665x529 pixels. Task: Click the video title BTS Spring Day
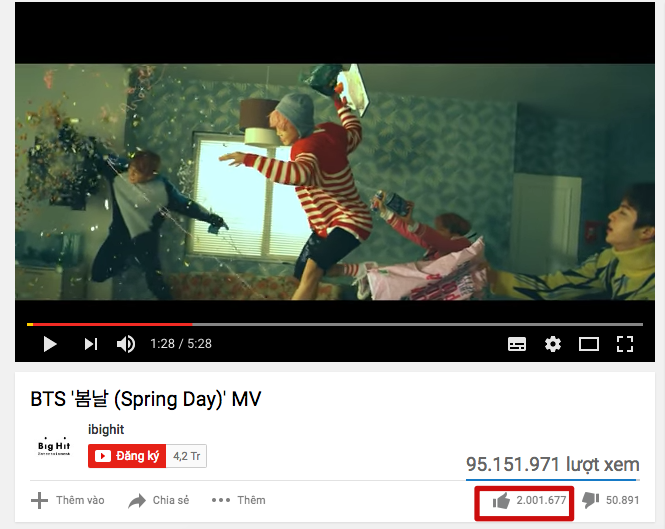coord(146,399)
